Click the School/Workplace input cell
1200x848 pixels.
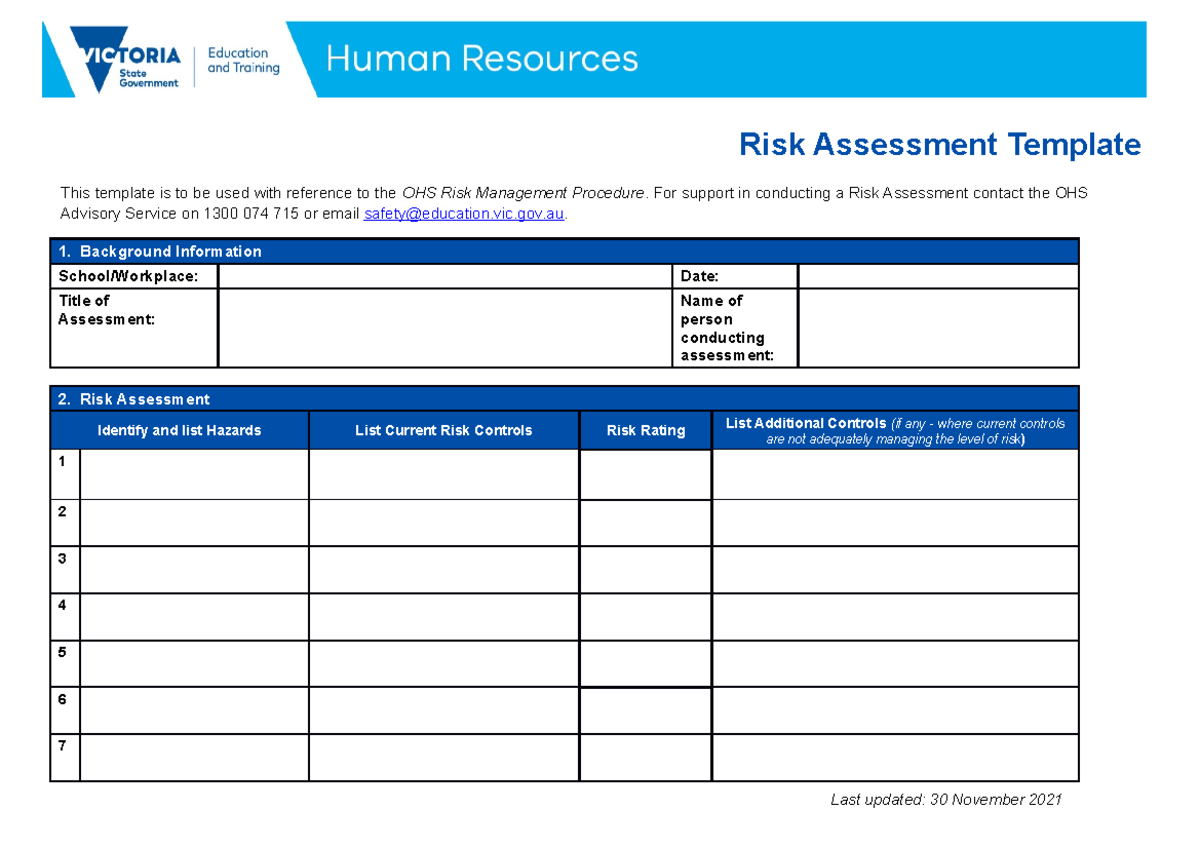[x=445, y=276]
